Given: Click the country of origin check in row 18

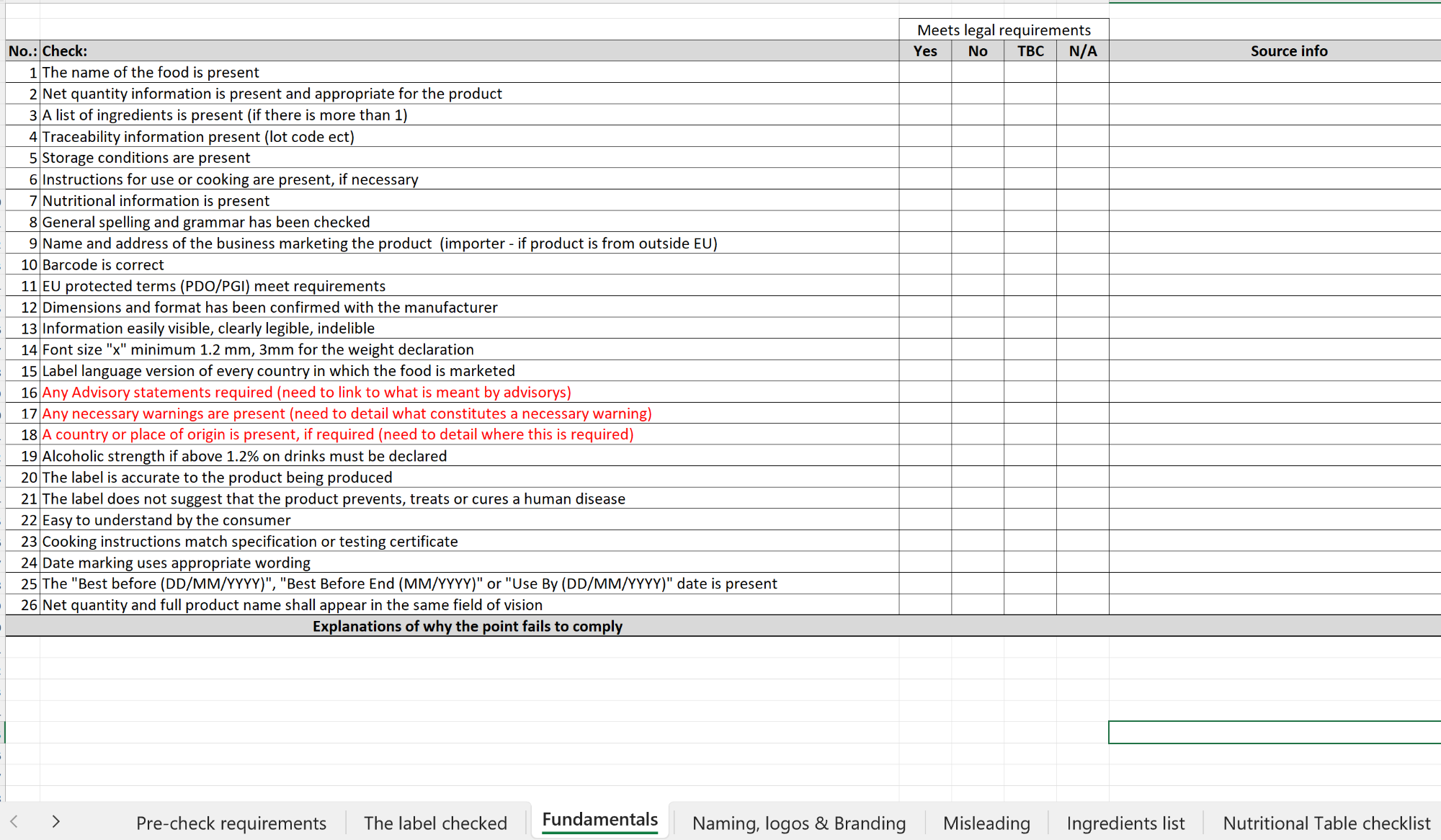Looking at the screenshot, I should (x=337, y=434).
